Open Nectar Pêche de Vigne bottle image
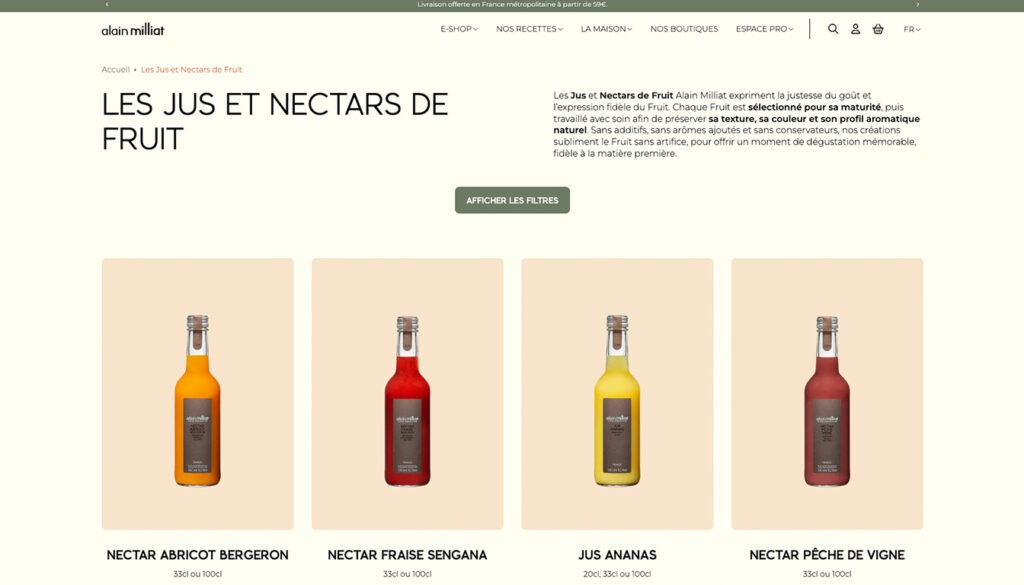 point(827,394)
